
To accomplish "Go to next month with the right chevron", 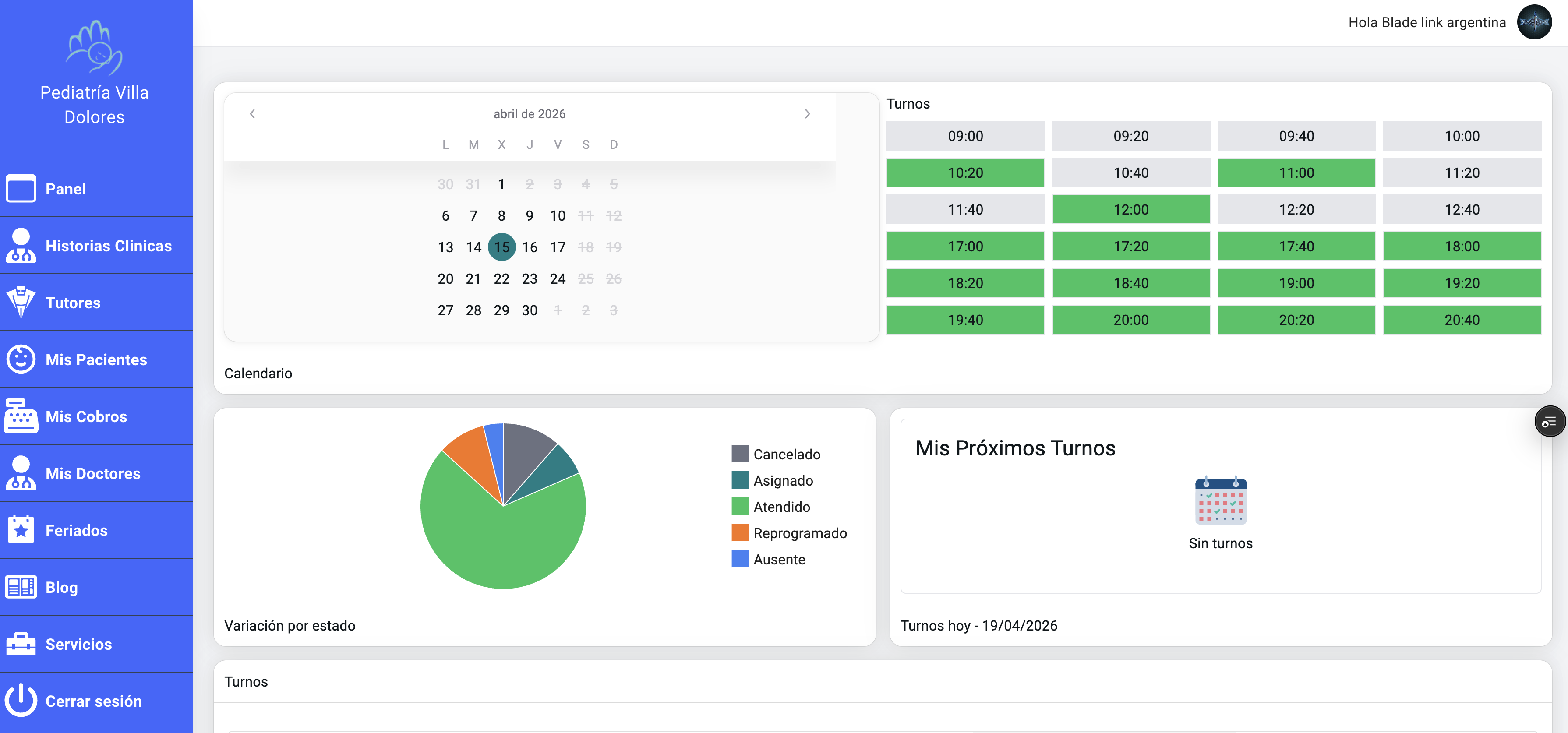I will coord(808,113).
